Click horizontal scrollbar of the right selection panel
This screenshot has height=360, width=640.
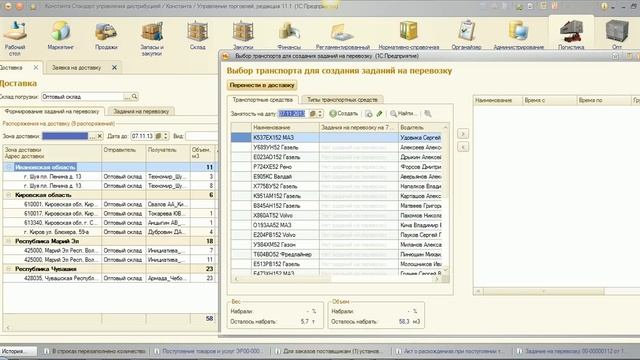[543, 291]
